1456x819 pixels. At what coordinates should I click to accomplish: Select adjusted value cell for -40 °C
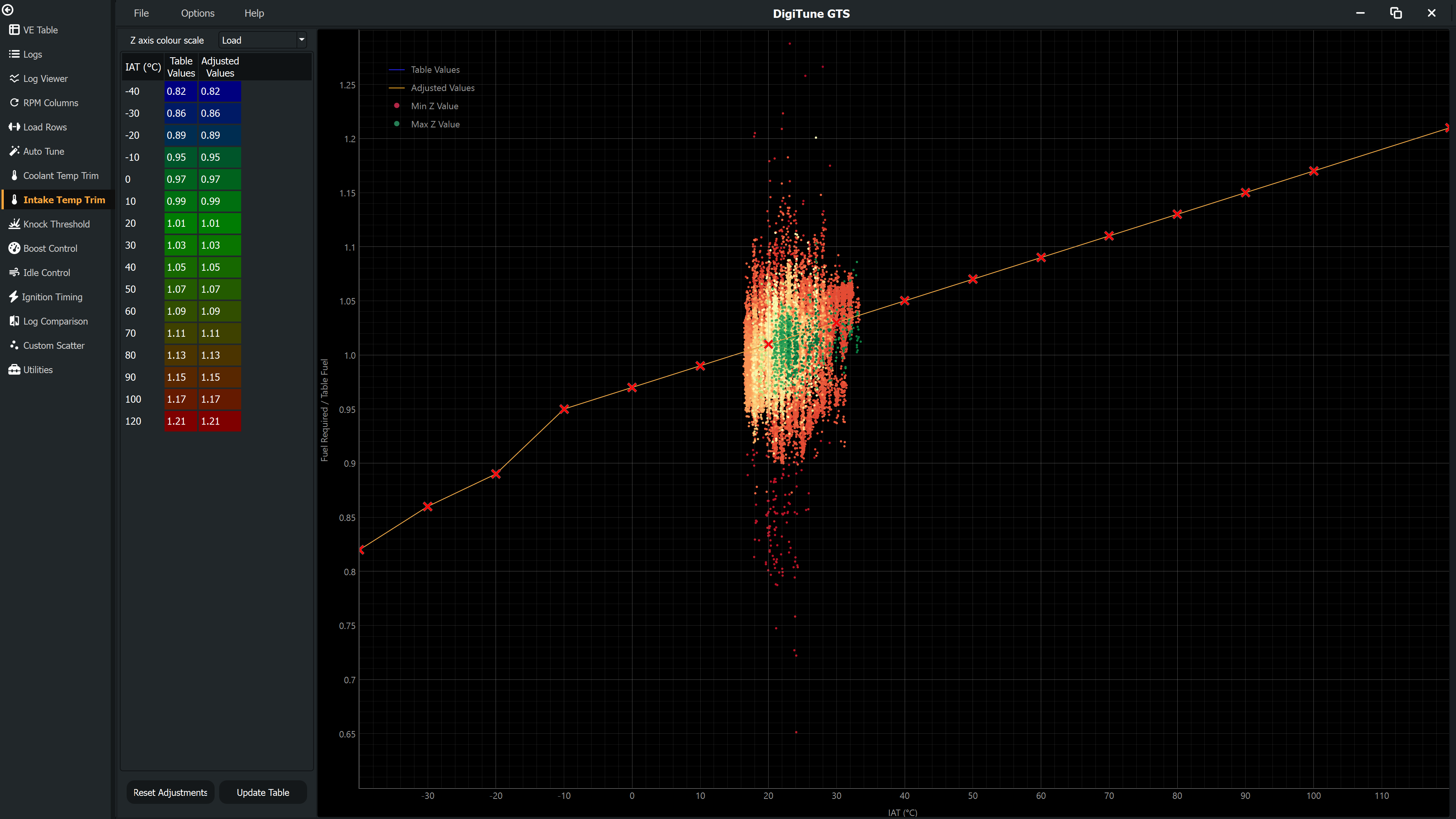[220, 91]
